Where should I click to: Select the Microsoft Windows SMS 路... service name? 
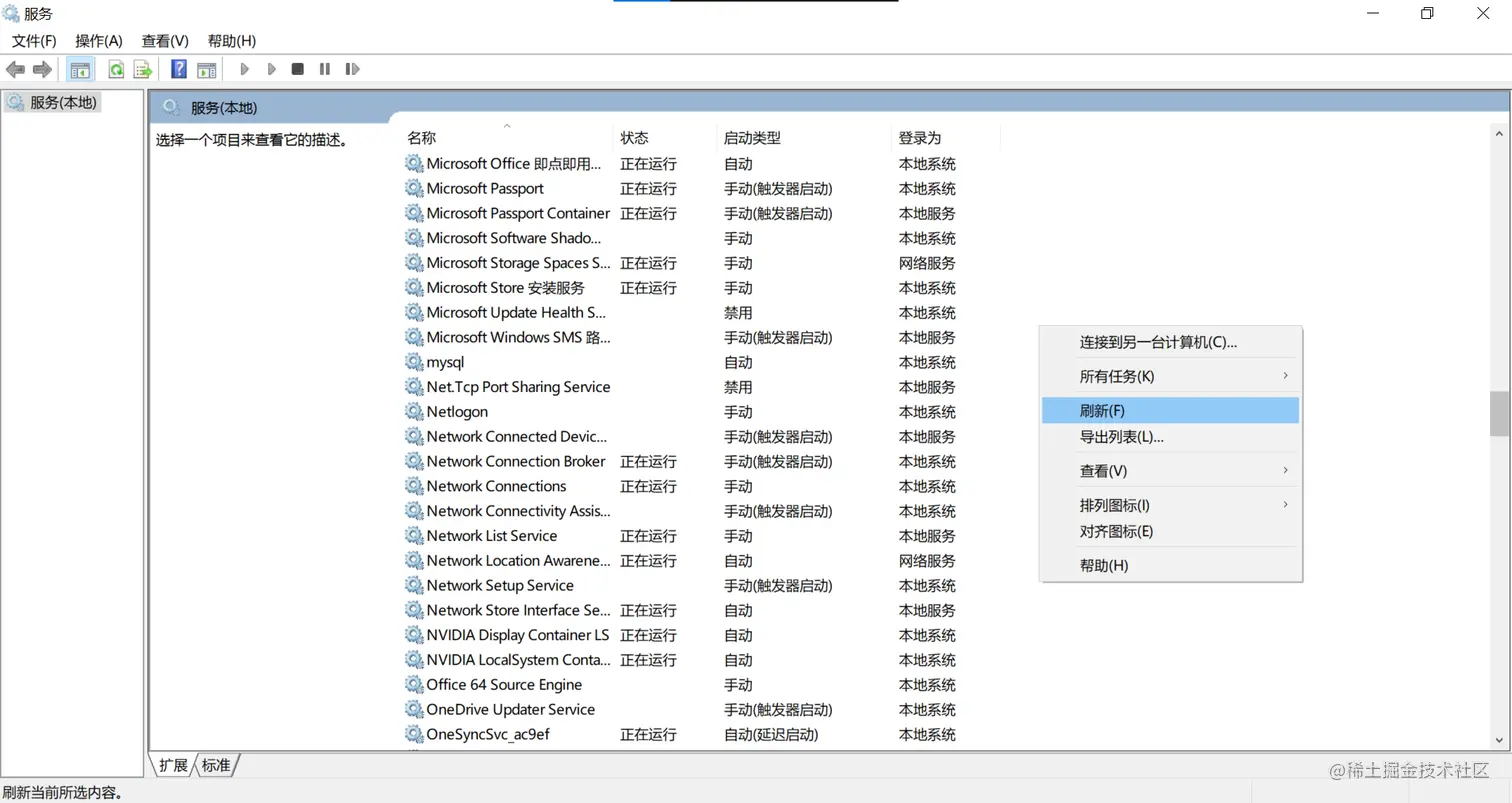[518, 337]
